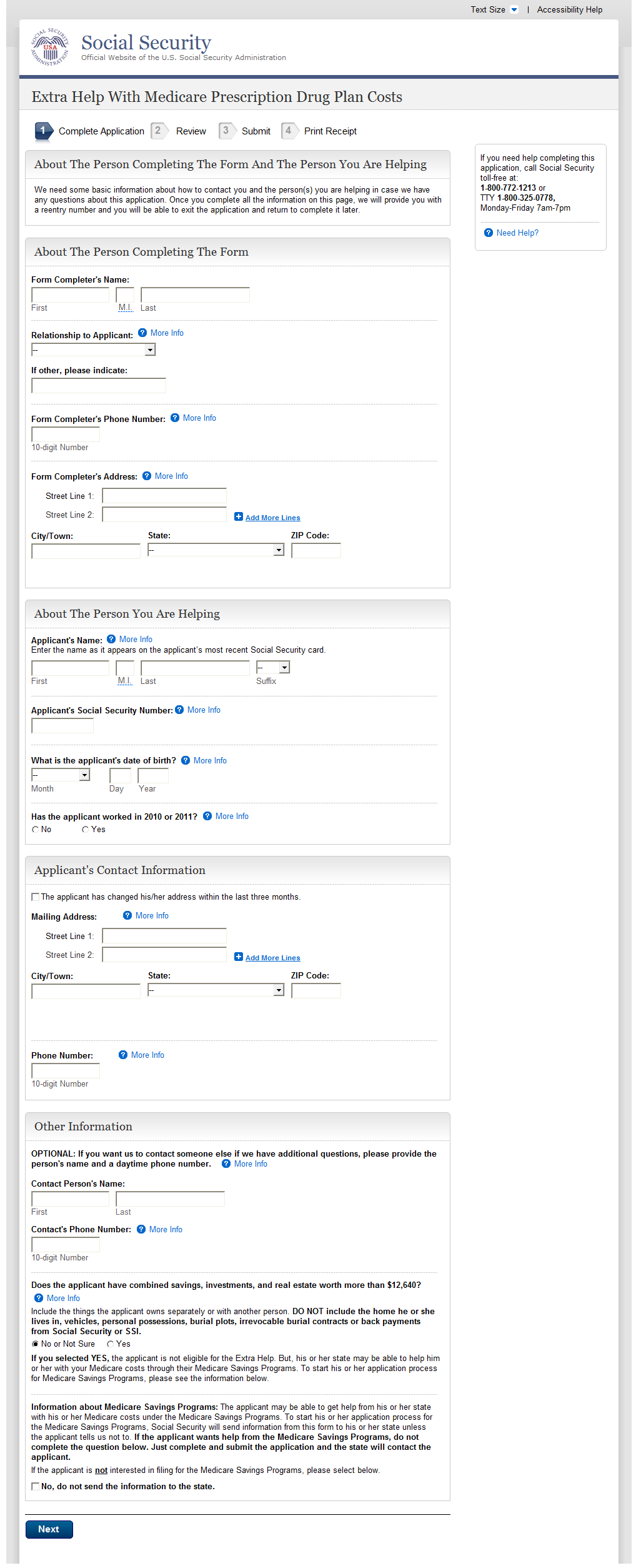Check 'No, do not send the information to the state'
The width and height of the screenshot is (636, 1568).
pyautogui.click(x=36, y=1487)
